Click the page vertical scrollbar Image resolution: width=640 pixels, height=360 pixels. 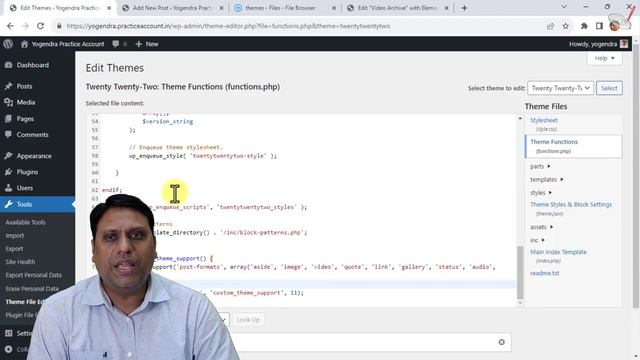click(636, 176)
